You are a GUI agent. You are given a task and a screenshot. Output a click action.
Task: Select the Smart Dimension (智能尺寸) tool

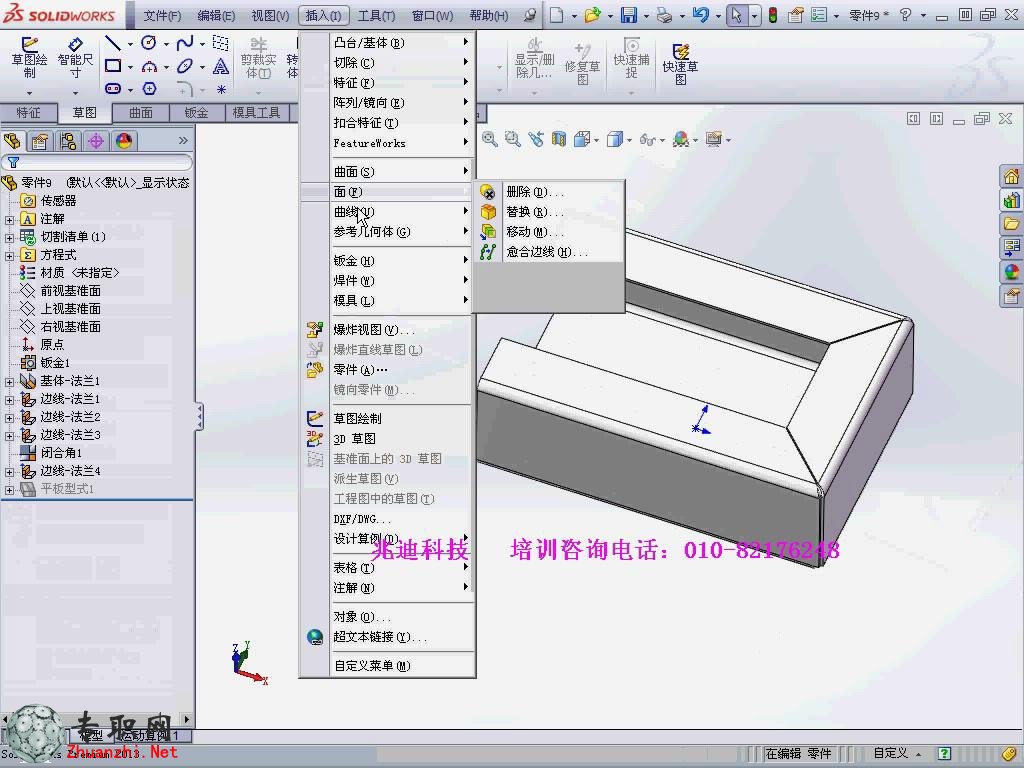[x=75, y=57]
